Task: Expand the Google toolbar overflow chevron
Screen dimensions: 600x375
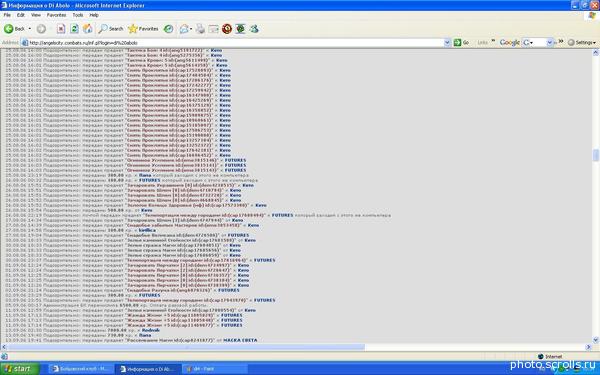Action: [561, 41]
